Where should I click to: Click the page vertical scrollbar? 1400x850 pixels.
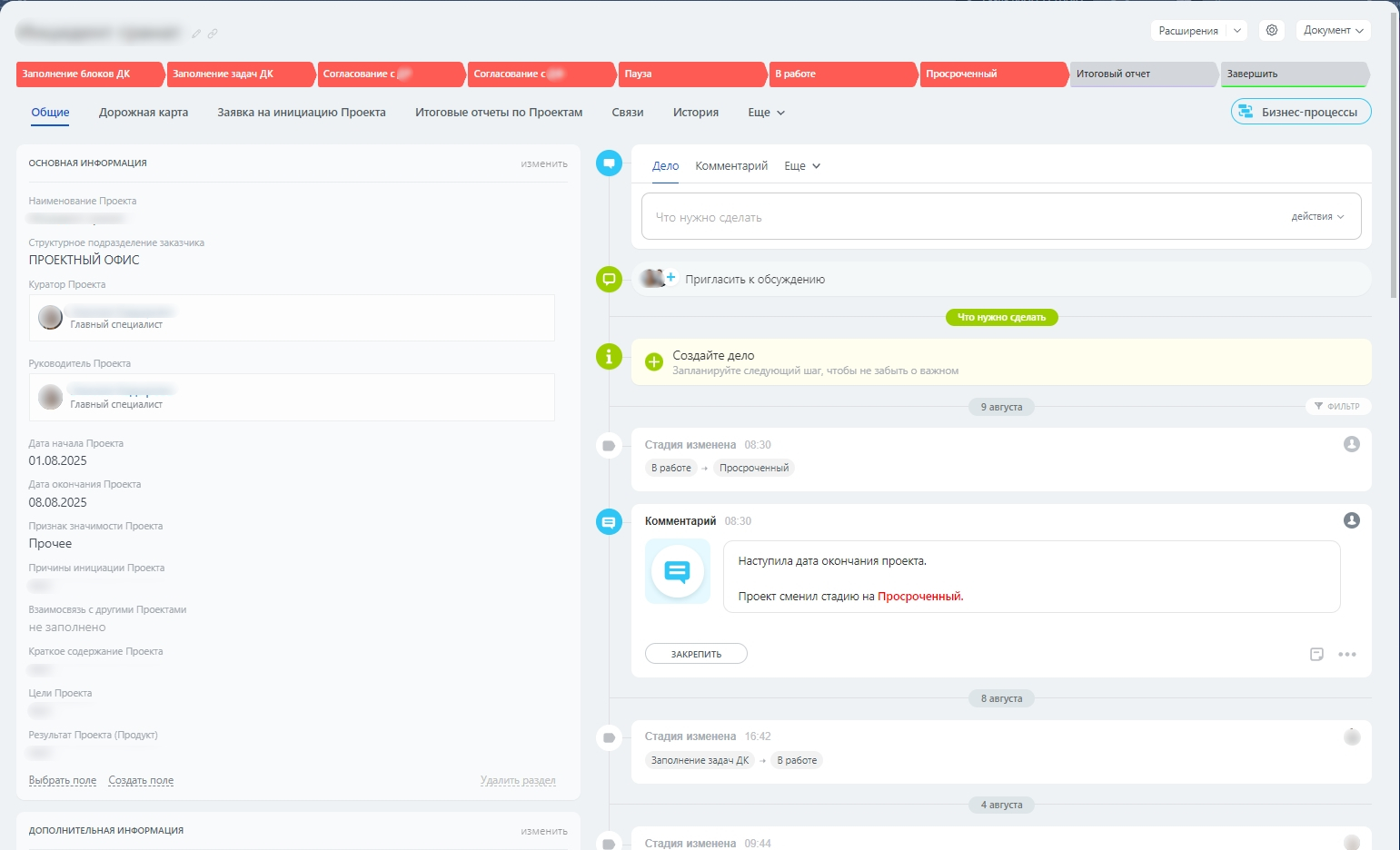click(1395, 154)
